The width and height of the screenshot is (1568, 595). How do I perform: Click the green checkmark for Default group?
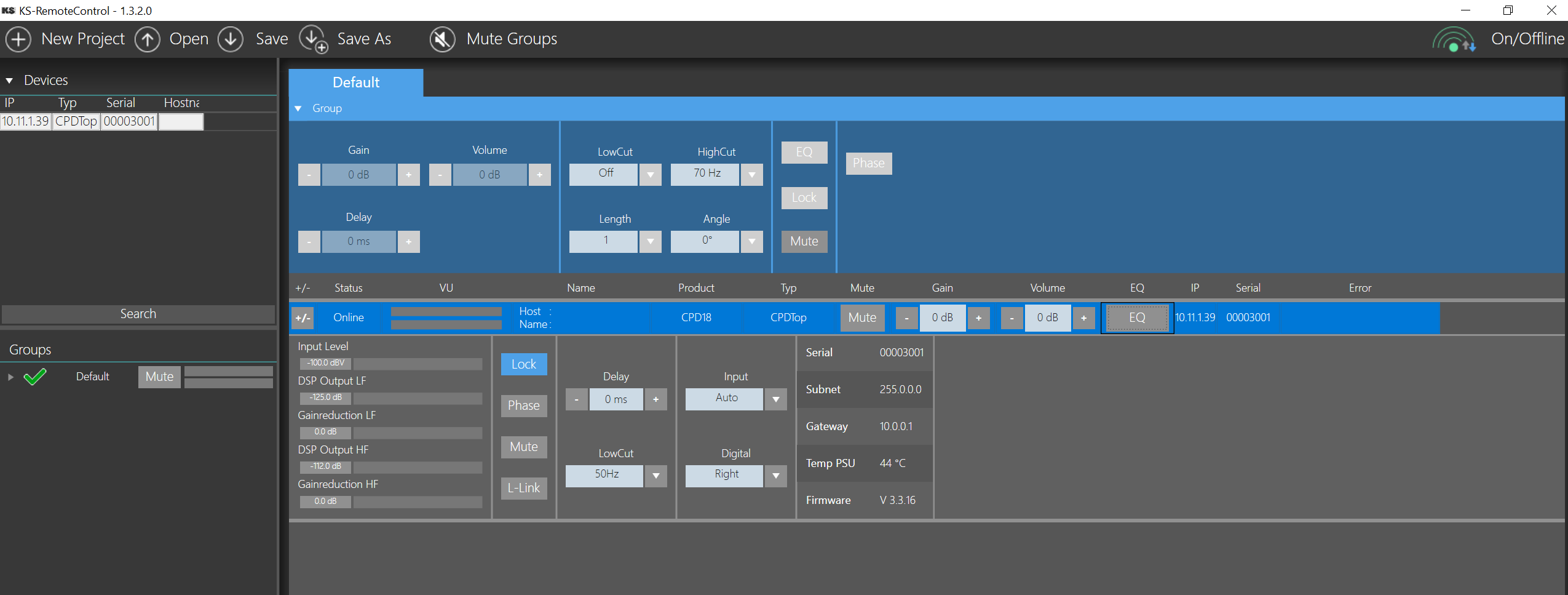pyautogui.click(x=35, y=377)
